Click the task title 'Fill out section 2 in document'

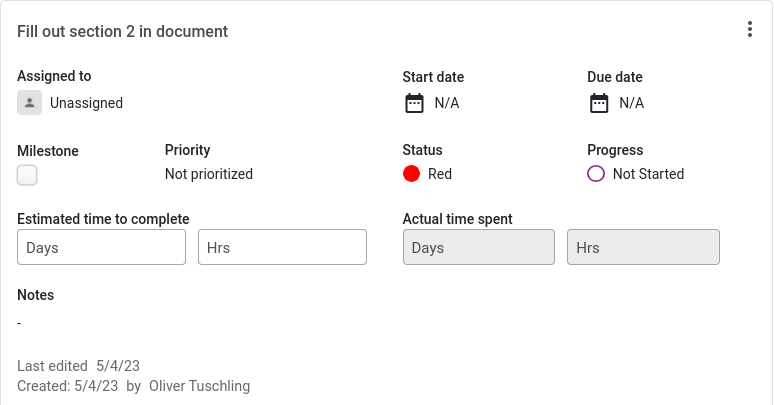[122, 32]
